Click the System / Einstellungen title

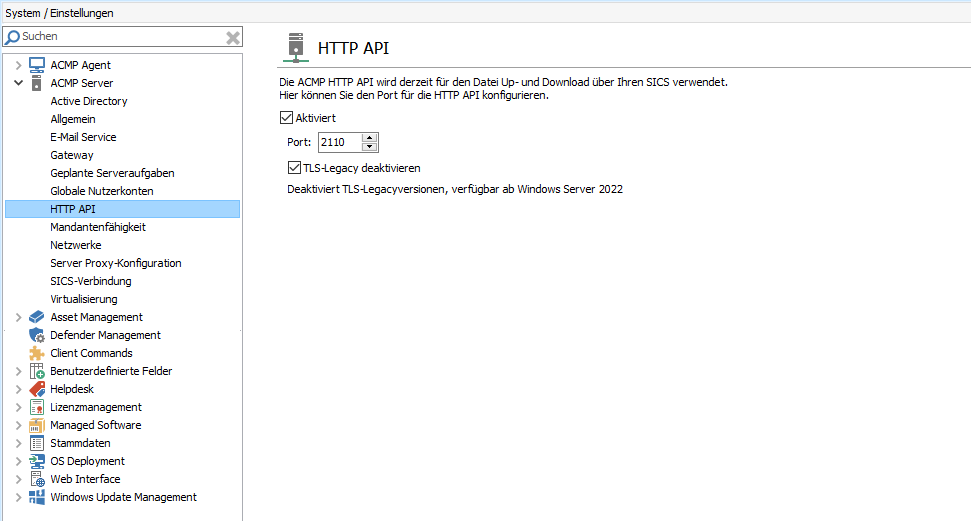pyautogui.click(x=60, y=12)
